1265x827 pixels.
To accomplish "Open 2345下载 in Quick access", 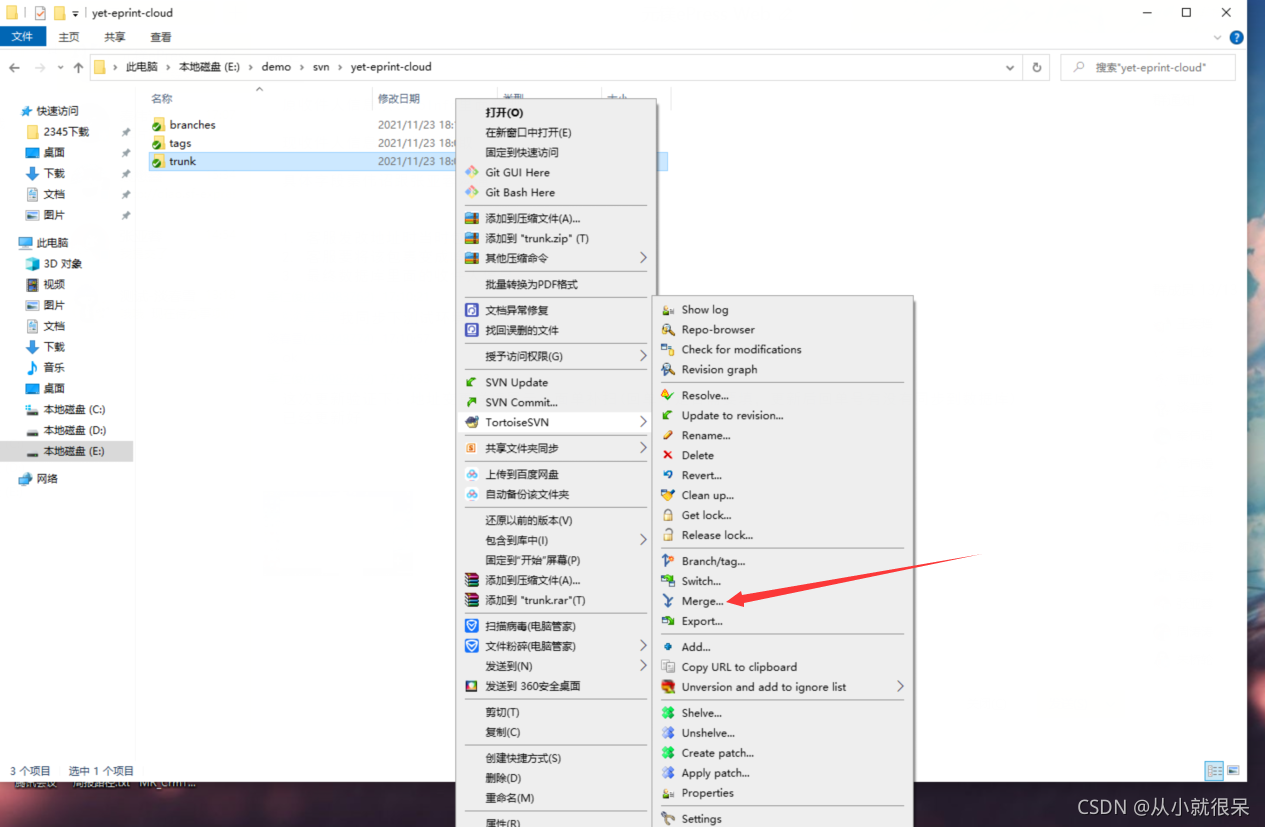I will (x=66, y=131).
